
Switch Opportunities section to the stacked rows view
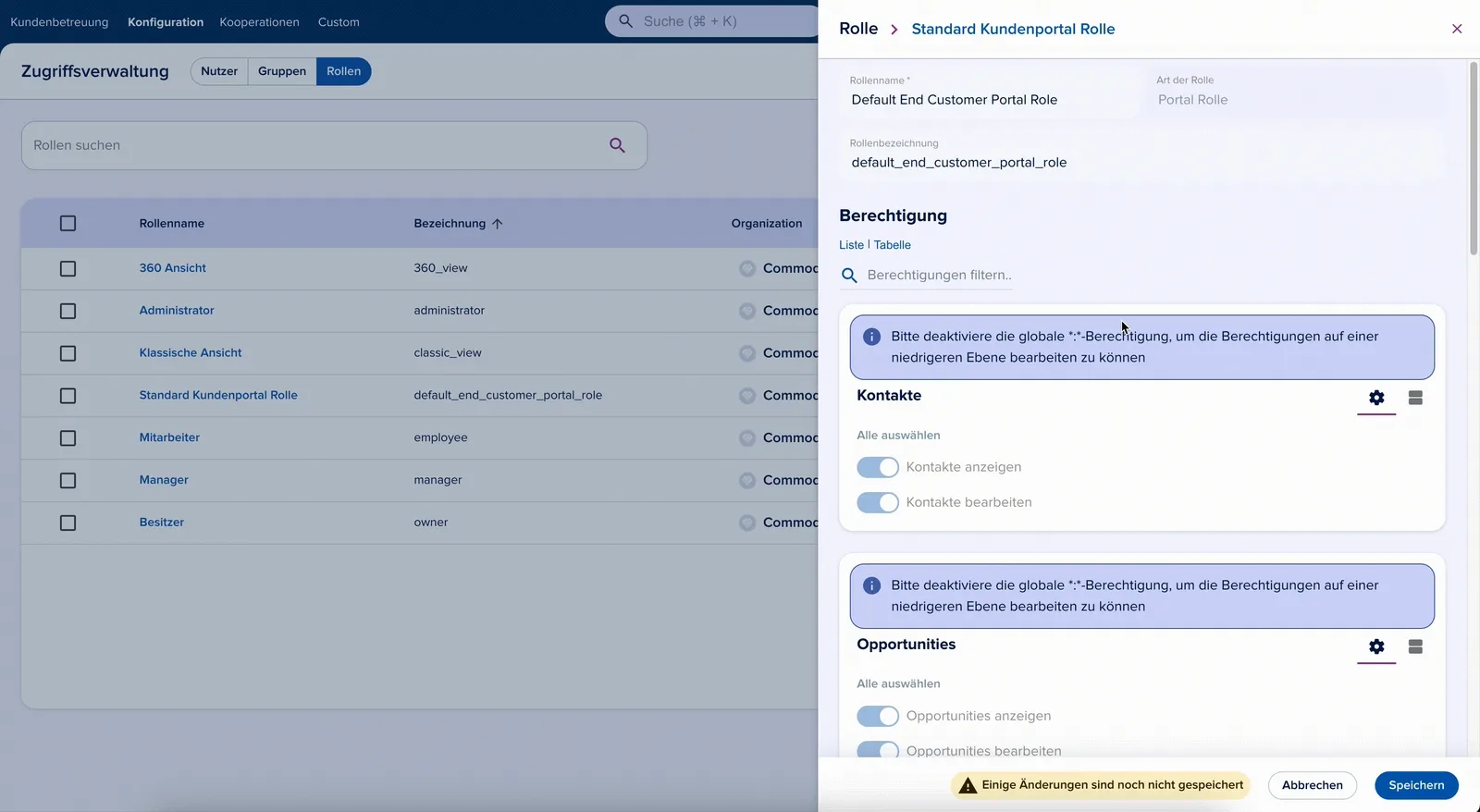(1415, 646)
